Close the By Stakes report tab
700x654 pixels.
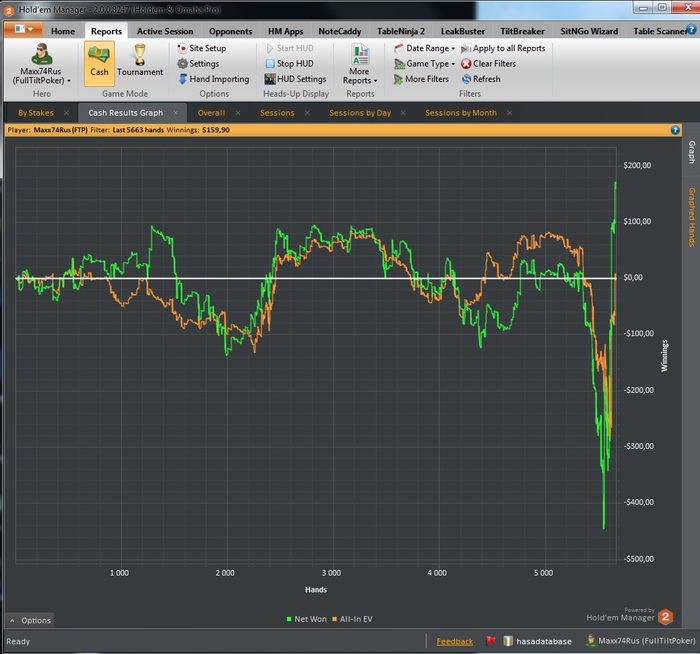[66, 113]
